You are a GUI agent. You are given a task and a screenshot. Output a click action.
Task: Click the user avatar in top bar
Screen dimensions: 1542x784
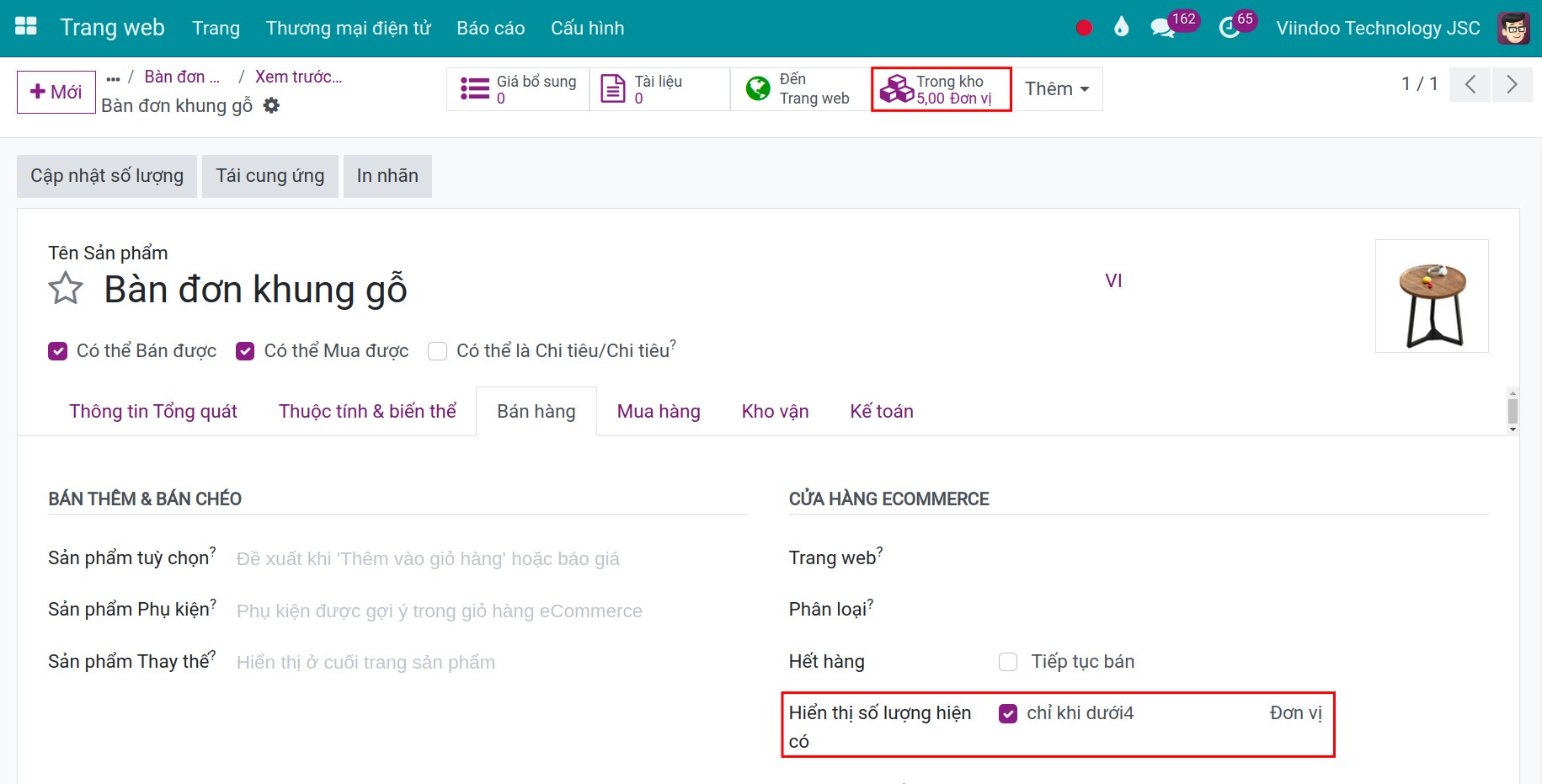pos(1513,28)
